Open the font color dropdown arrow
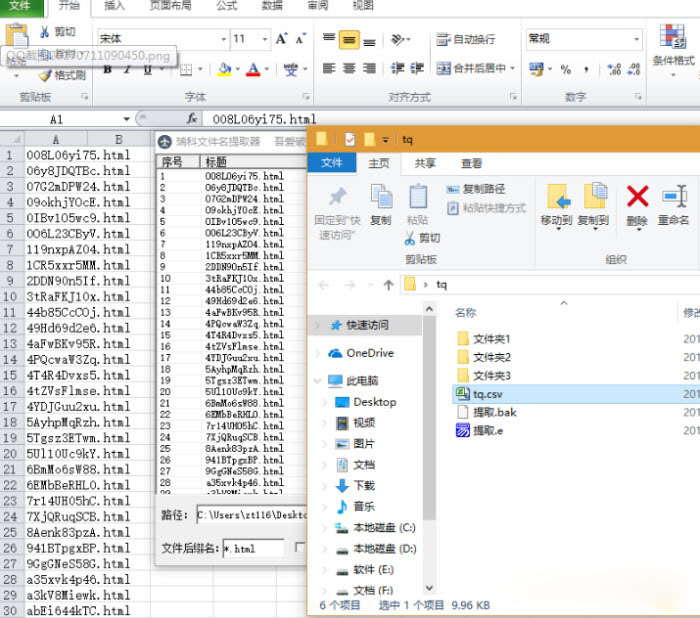The height and width of the screenshot is (618, 700). pos(267,69)
